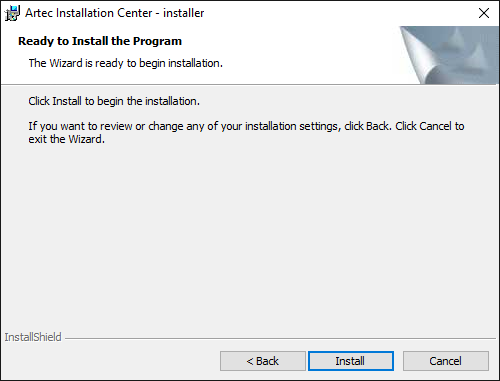500x381 pixels.
Task: Click the word 'installer' in the window title
Action: pyautogui.click(x=184, y=13)
